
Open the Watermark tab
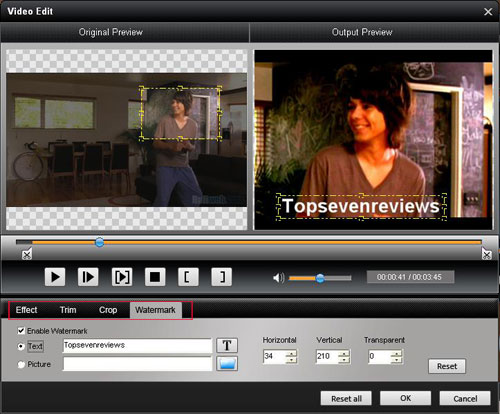[x=155, y=310]
